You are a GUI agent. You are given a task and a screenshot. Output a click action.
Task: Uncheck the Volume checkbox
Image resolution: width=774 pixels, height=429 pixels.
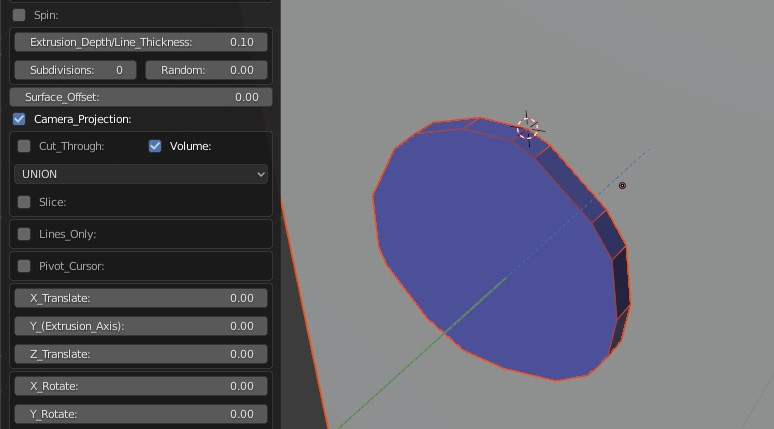155,146
